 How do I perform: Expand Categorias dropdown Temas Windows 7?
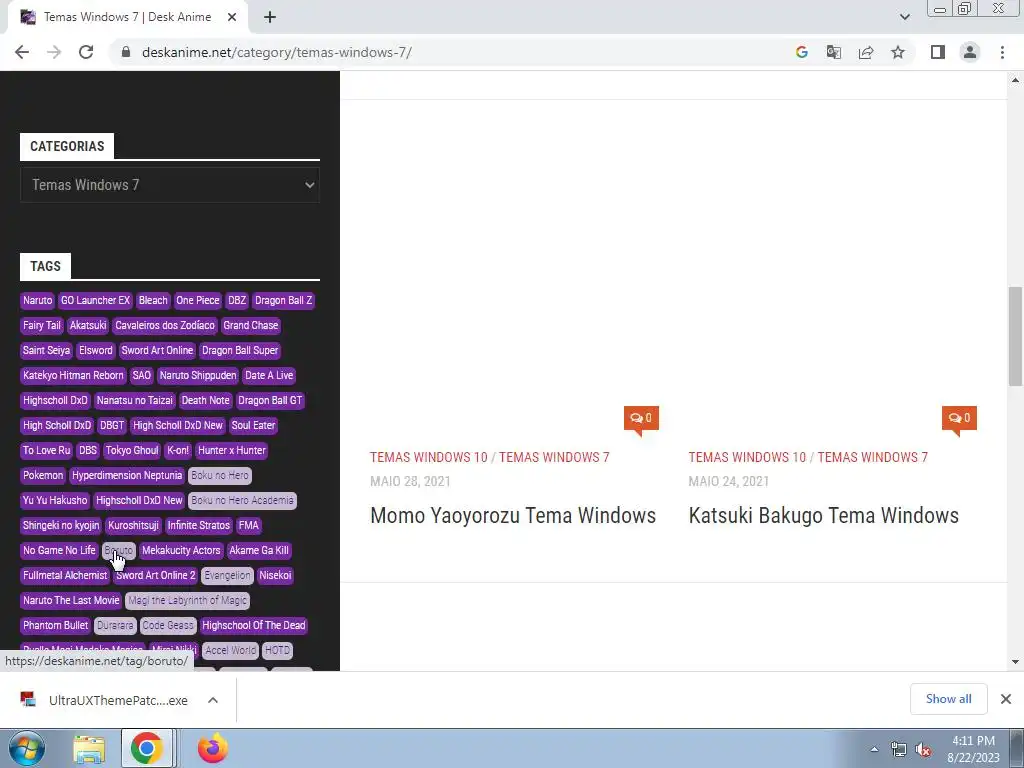(170, 185)
